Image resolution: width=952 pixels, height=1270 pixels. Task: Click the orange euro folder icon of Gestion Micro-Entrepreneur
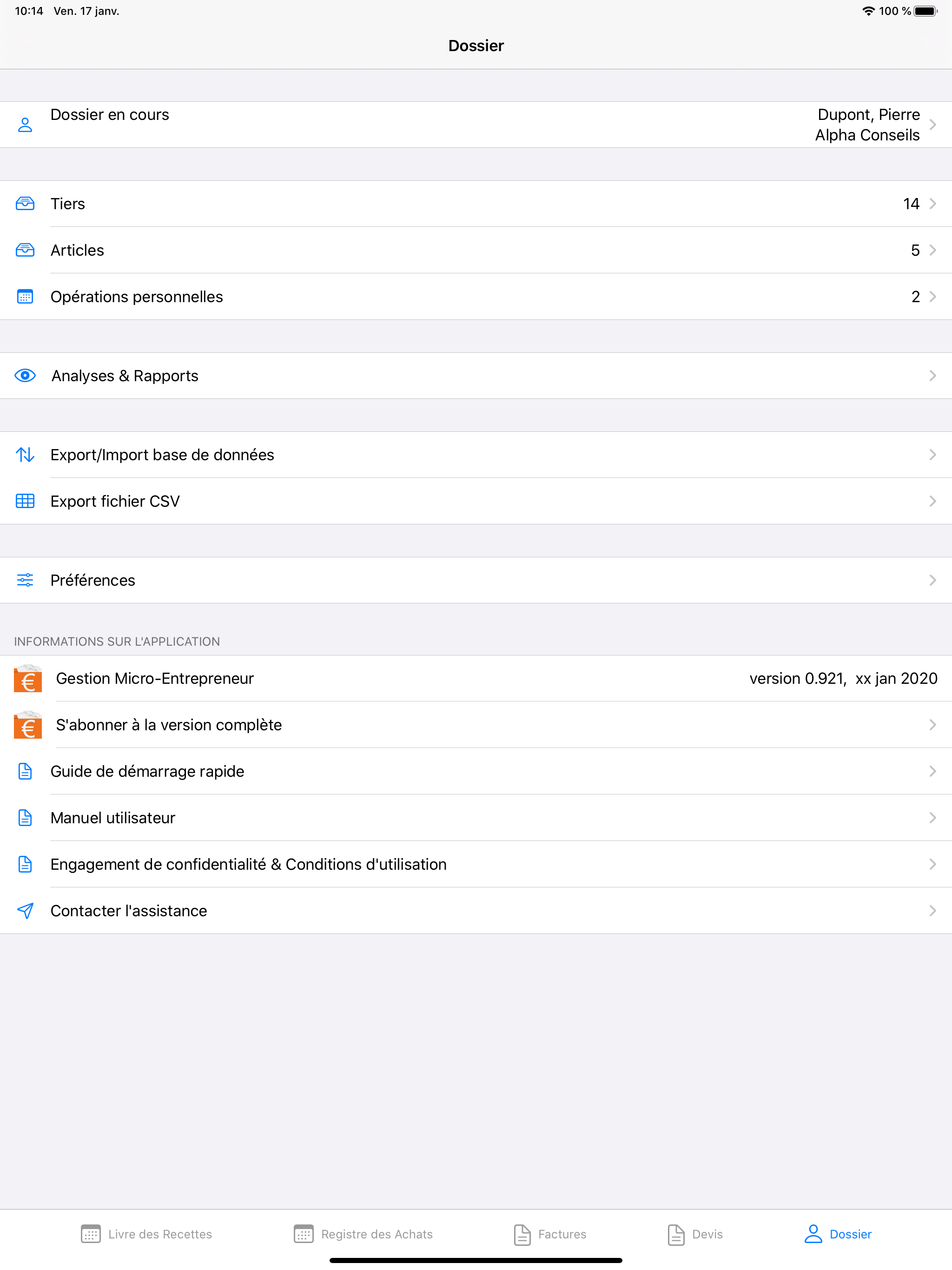(x=27, y=679)
